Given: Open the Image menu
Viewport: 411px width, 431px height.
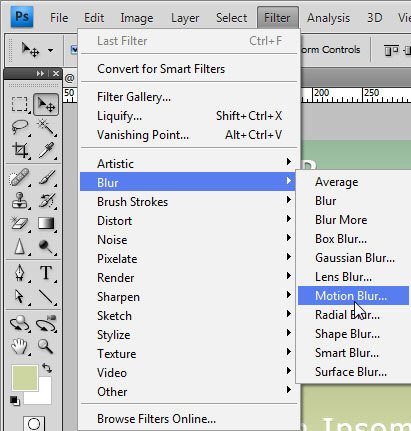Looking at the screenshot, I should point(137,18).
